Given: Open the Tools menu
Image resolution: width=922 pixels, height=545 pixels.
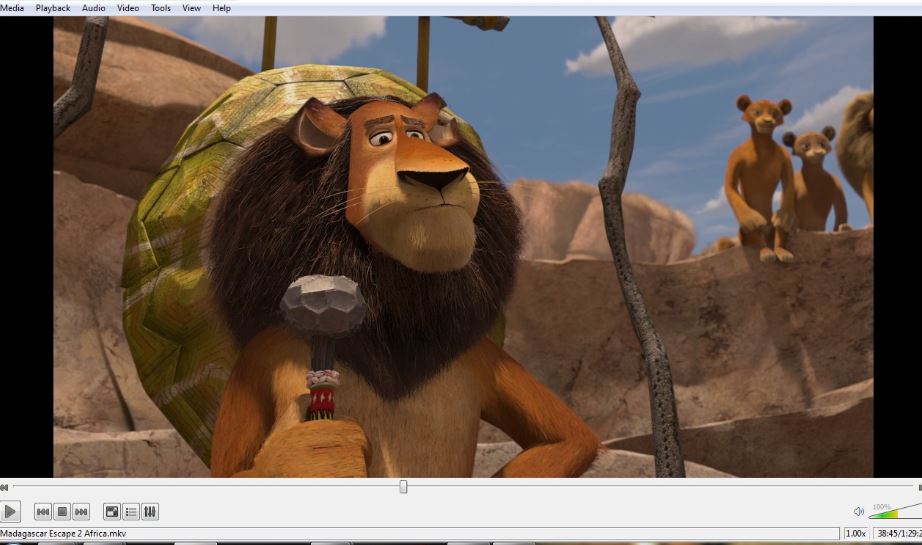Looking at the screenshot, I should tap(161, 8).
